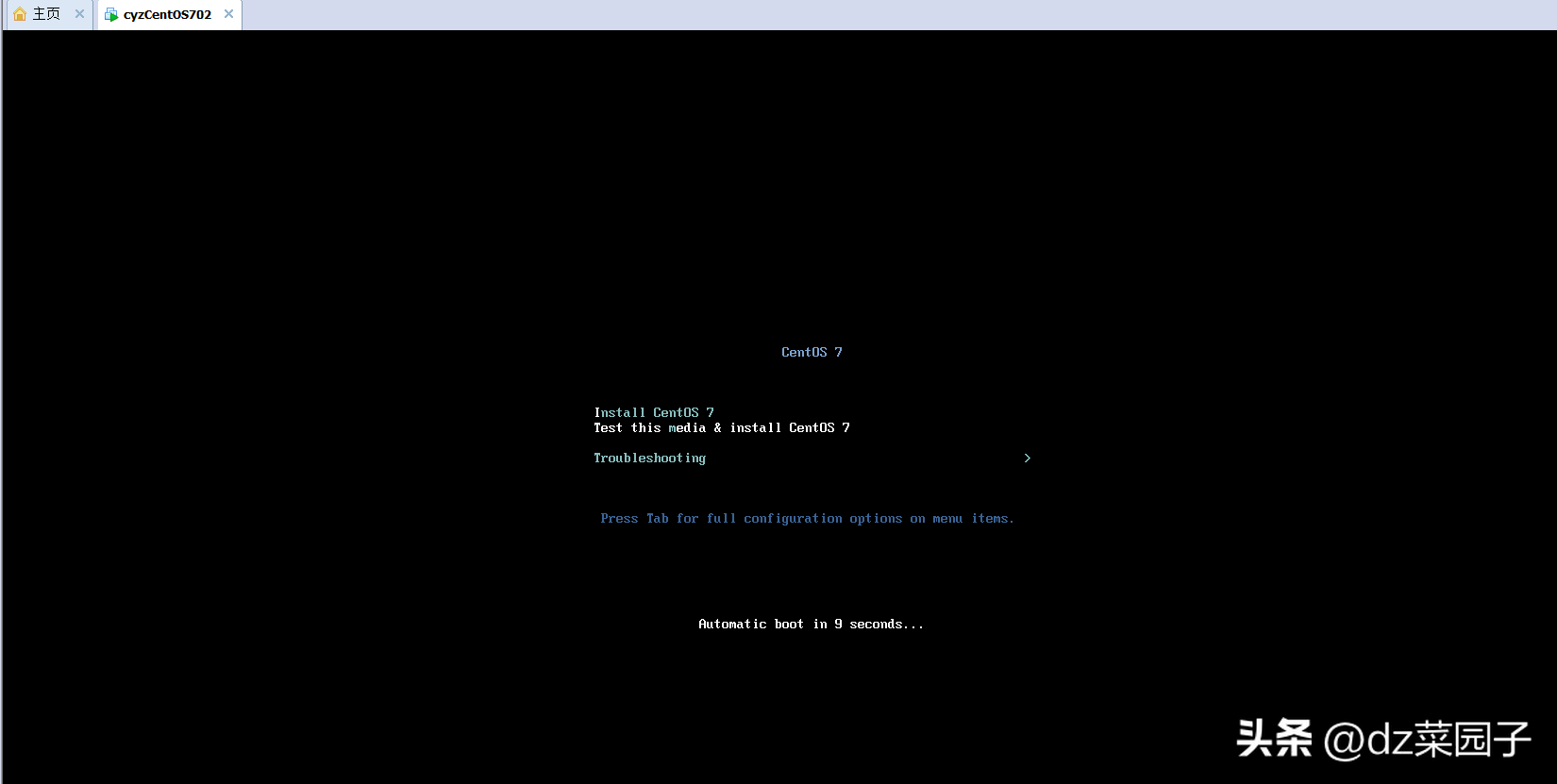Close the 主页 tab
Viewport: 1557px width, 784px height.
click(x=79, y=14)
